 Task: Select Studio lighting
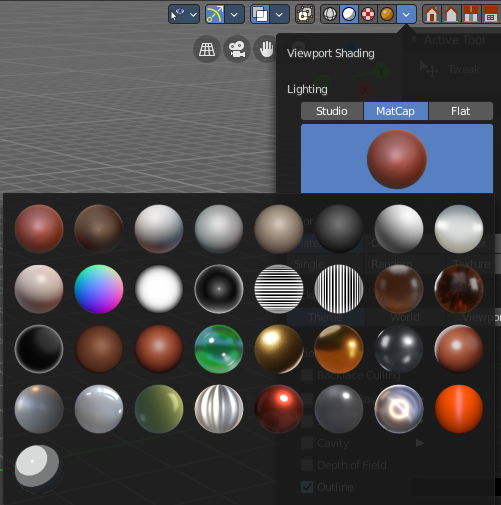pyautogui.click(x=332, y=111)
